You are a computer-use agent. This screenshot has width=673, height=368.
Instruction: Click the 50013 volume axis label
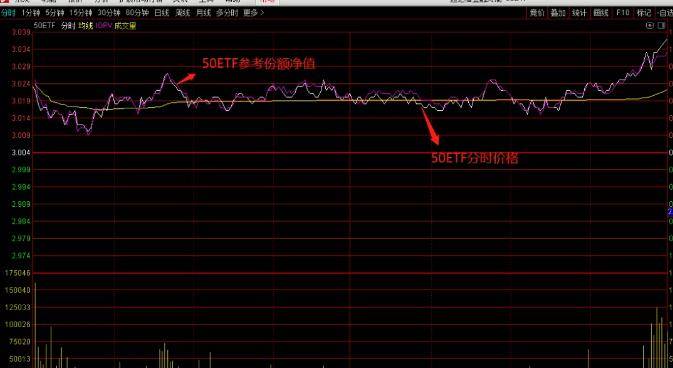19,359
